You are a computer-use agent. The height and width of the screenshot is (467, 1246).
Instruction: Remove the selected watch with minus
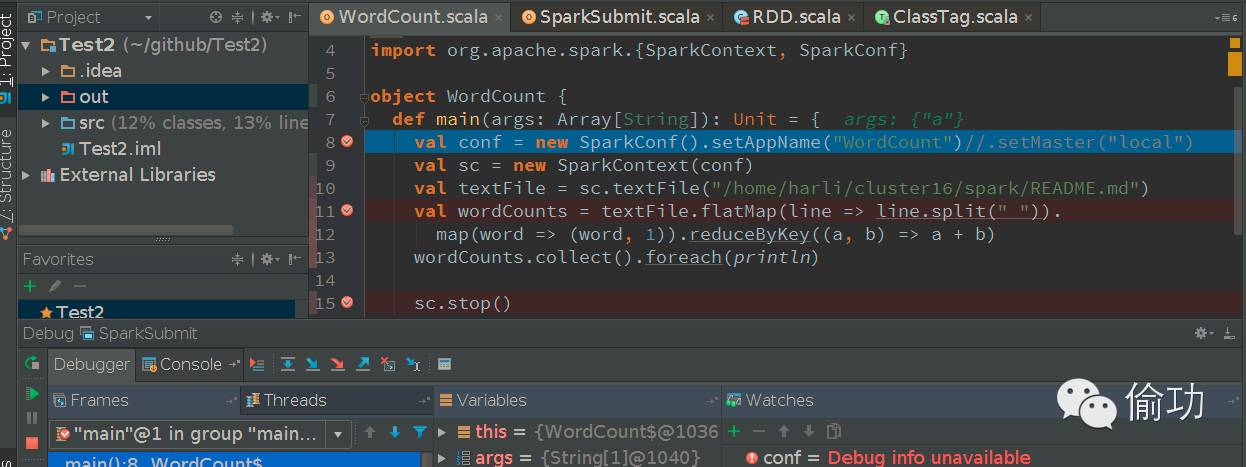click(759, 431)
